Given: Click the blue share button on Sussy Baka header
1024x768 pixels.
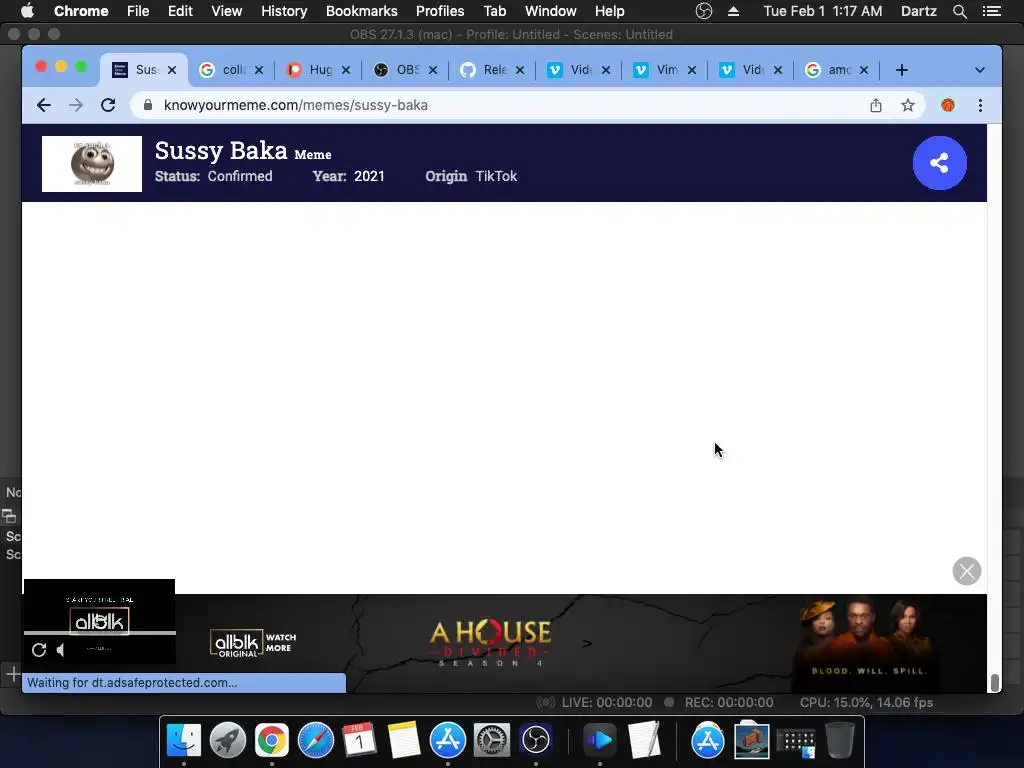Looking at the screenshot, I should click(940, 163).
